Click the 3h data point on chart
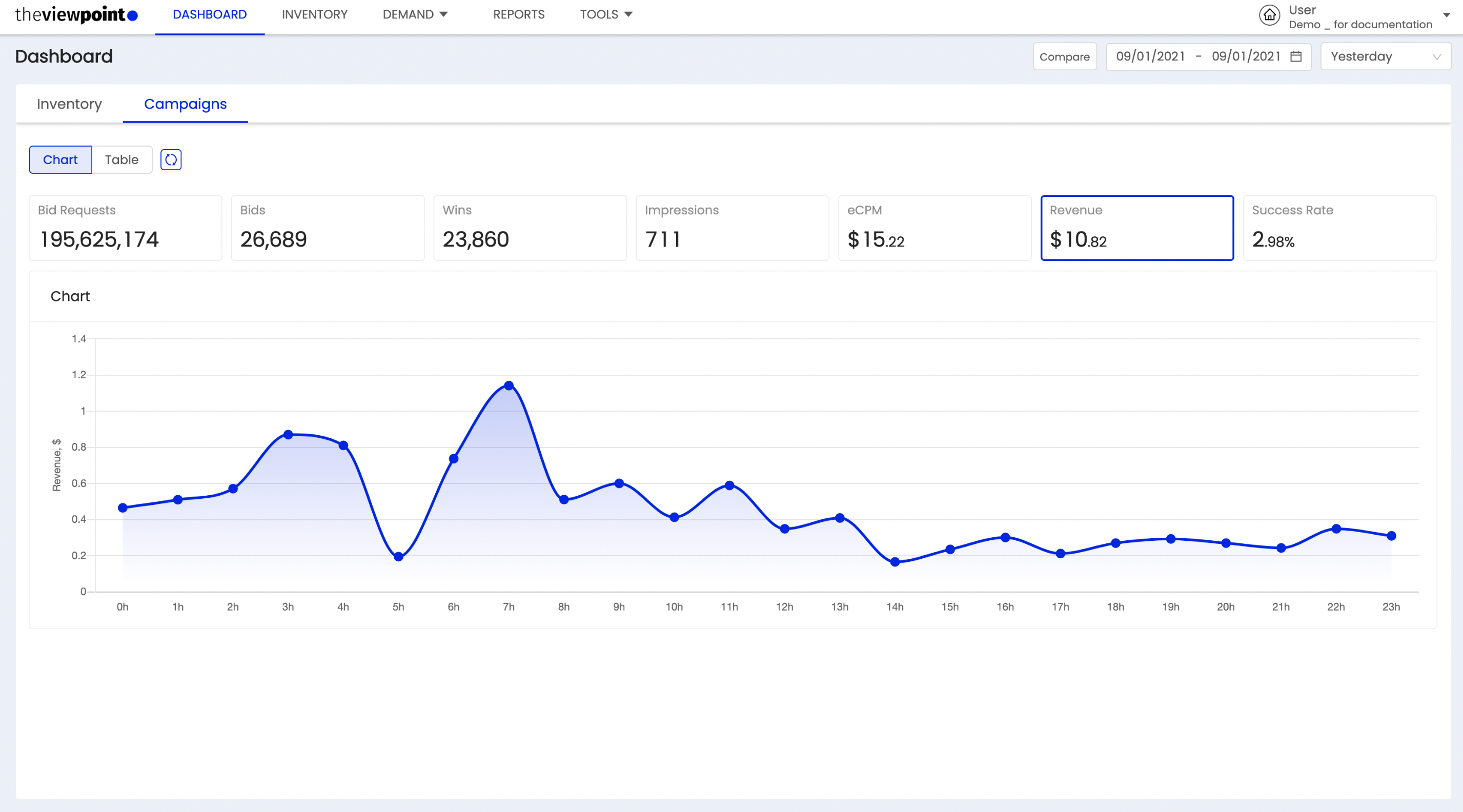Screen dimensions: 1463x812 click(x=288, y=435)
